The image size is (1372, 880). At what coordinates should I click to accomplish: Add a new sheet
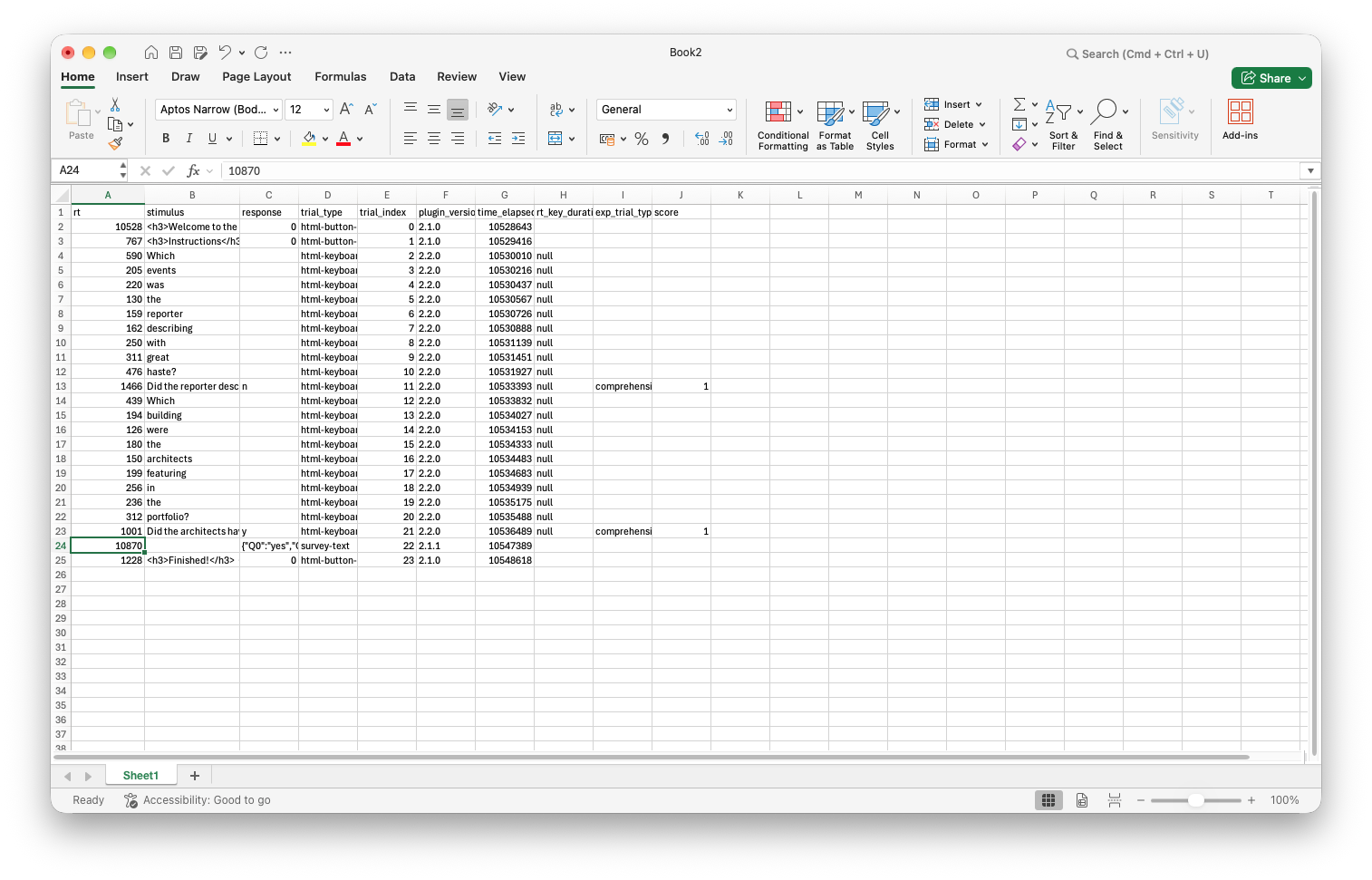point(194,776)
